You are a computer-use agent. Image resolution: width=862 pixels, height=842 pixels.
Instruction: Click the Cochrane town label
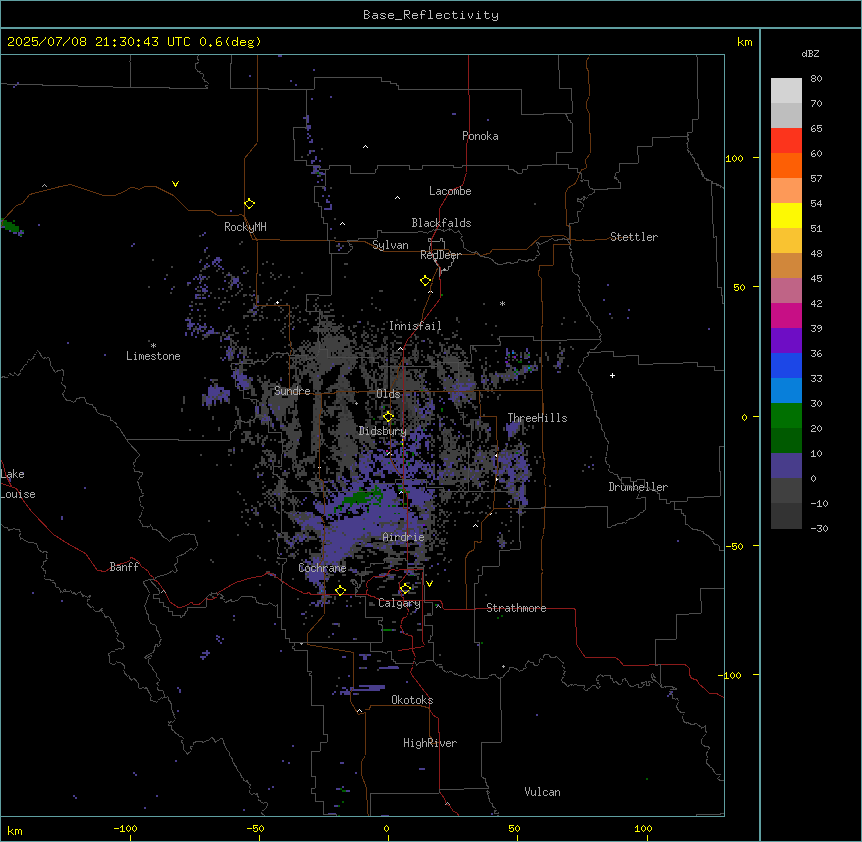(322, 568)
